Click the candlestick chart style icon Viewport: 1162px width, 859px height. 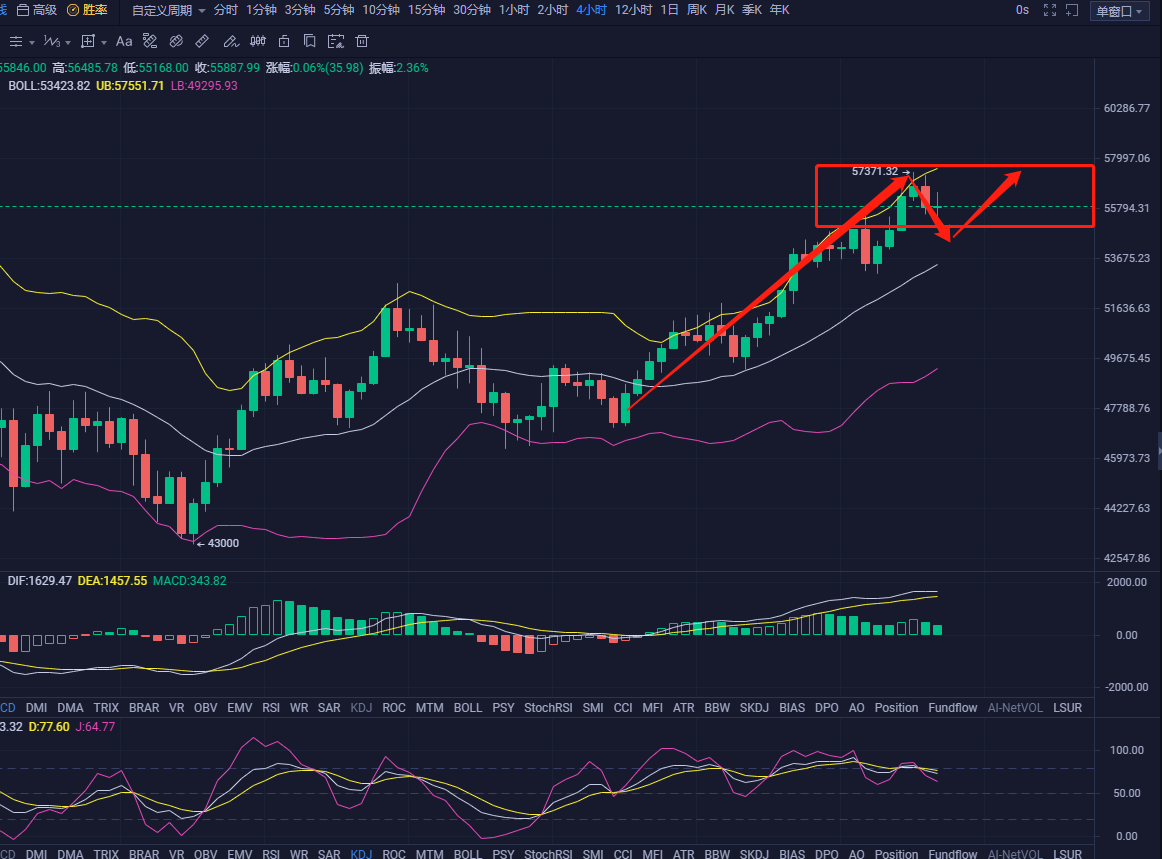click(258, 42)
